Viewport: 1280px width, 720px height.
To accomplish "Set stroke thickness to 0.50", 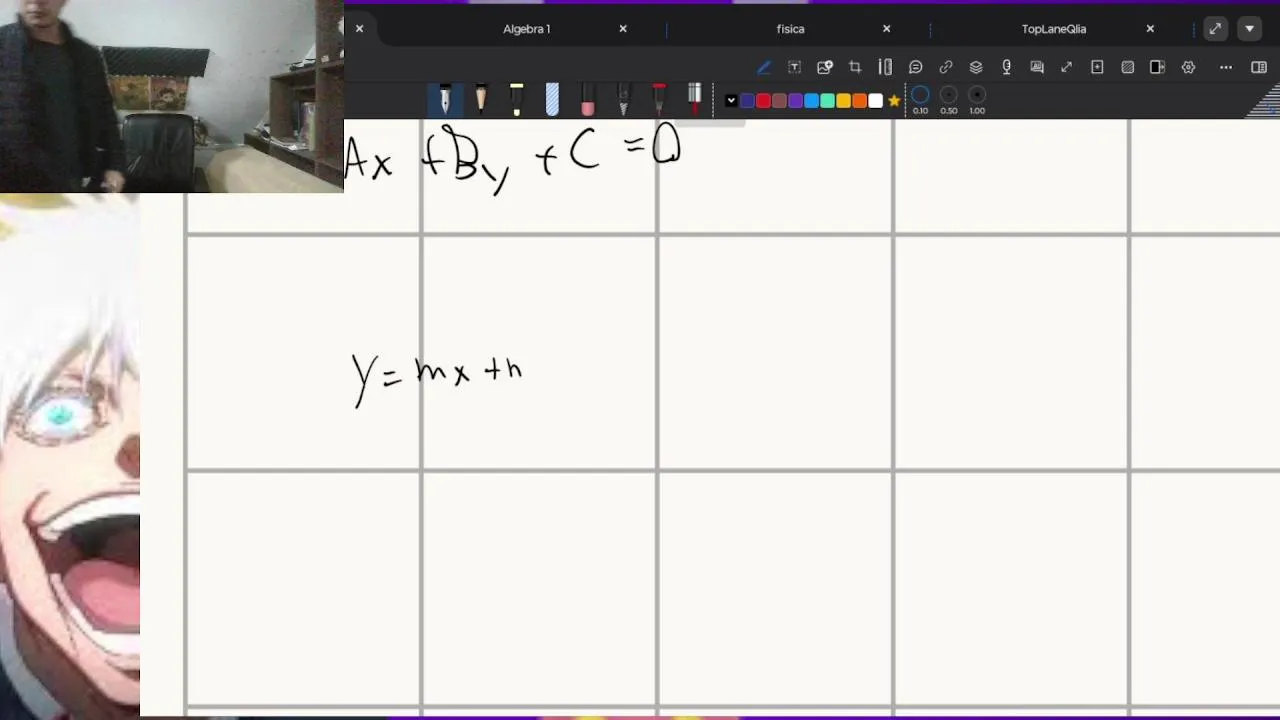I will [949, 99].
